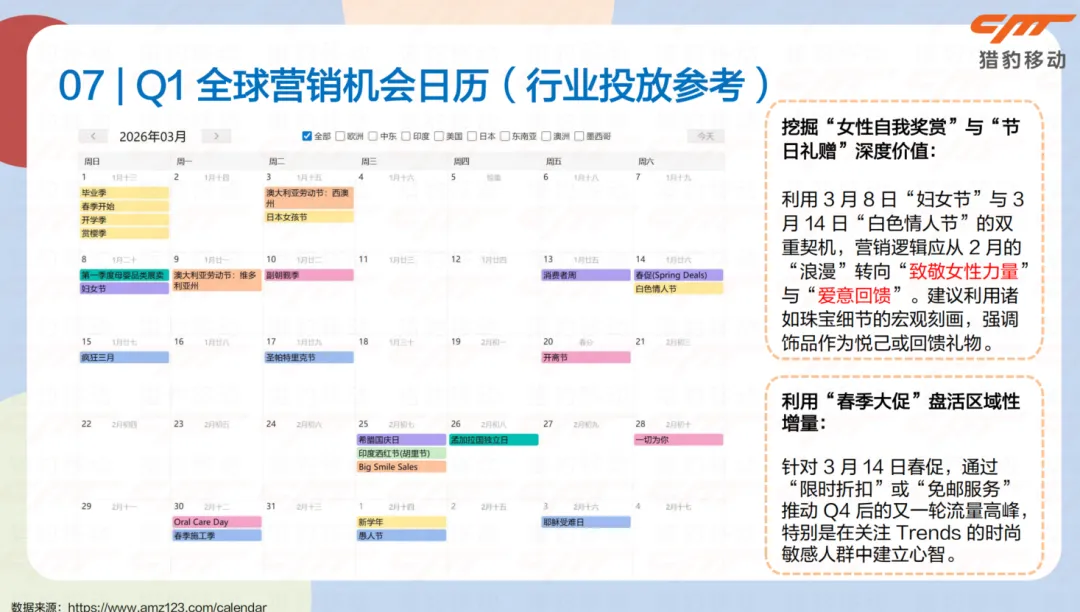The height and width of the screenshot is (612, 1080).
Task: Select the 圣帕特里克节 event bar
Action: coord(309,357)
